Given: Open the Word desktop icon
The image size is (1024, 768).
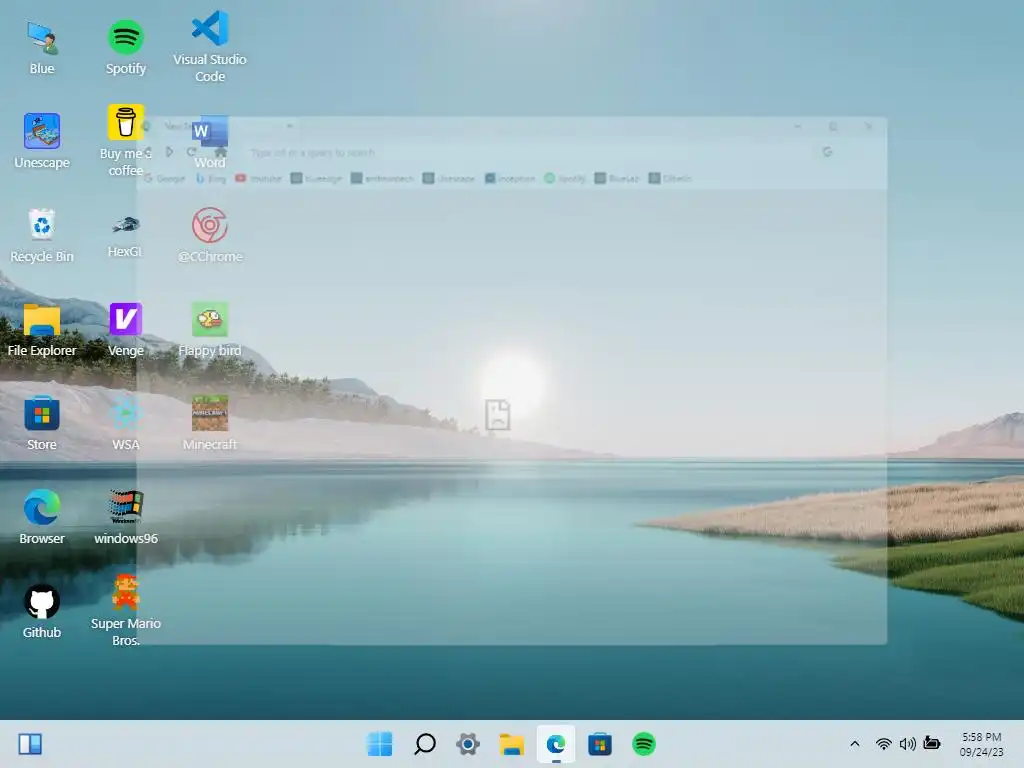Looking at the screenshot, I should click(210, 142).
